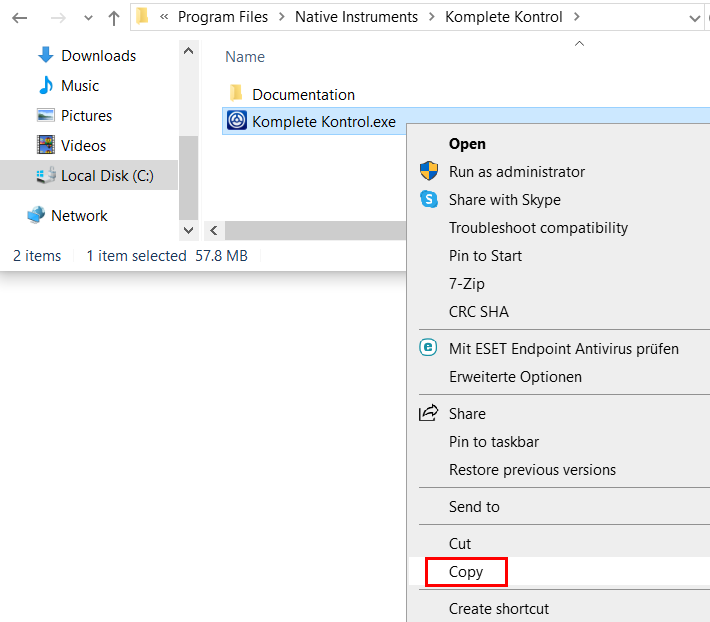Image resolution: width=710 pixels, height=622 pixels.
Task: Select Local Disk (C:) in sidebar
Action: pos(89,175)
